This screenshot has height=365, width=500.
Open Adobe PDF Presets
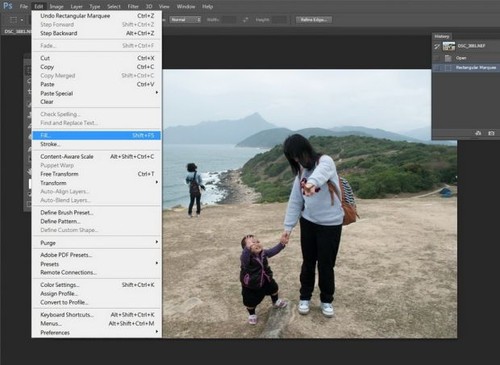click(x=96, y=255)
